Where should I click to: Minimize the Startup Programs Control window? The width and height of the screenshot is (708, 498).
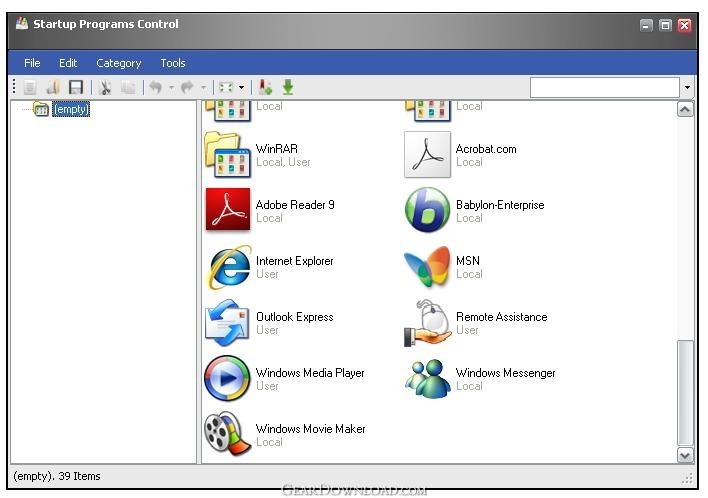[x=646, y=25]
